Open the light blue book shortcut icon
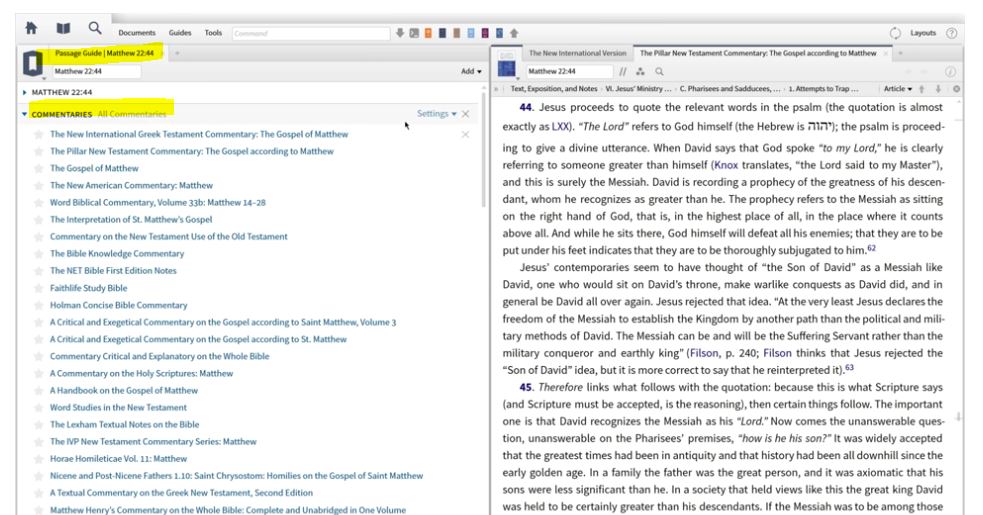This screenshot has height=515, width=983. pyautogui.click(x=471, y=33)
